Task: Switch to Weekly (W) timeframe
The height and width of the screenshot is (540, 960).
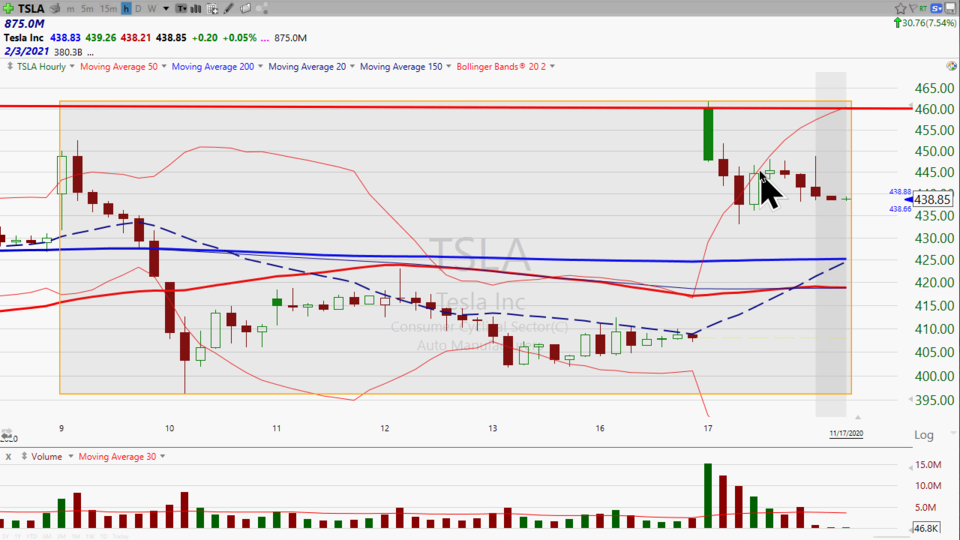Action: click(x=152, y=9)
